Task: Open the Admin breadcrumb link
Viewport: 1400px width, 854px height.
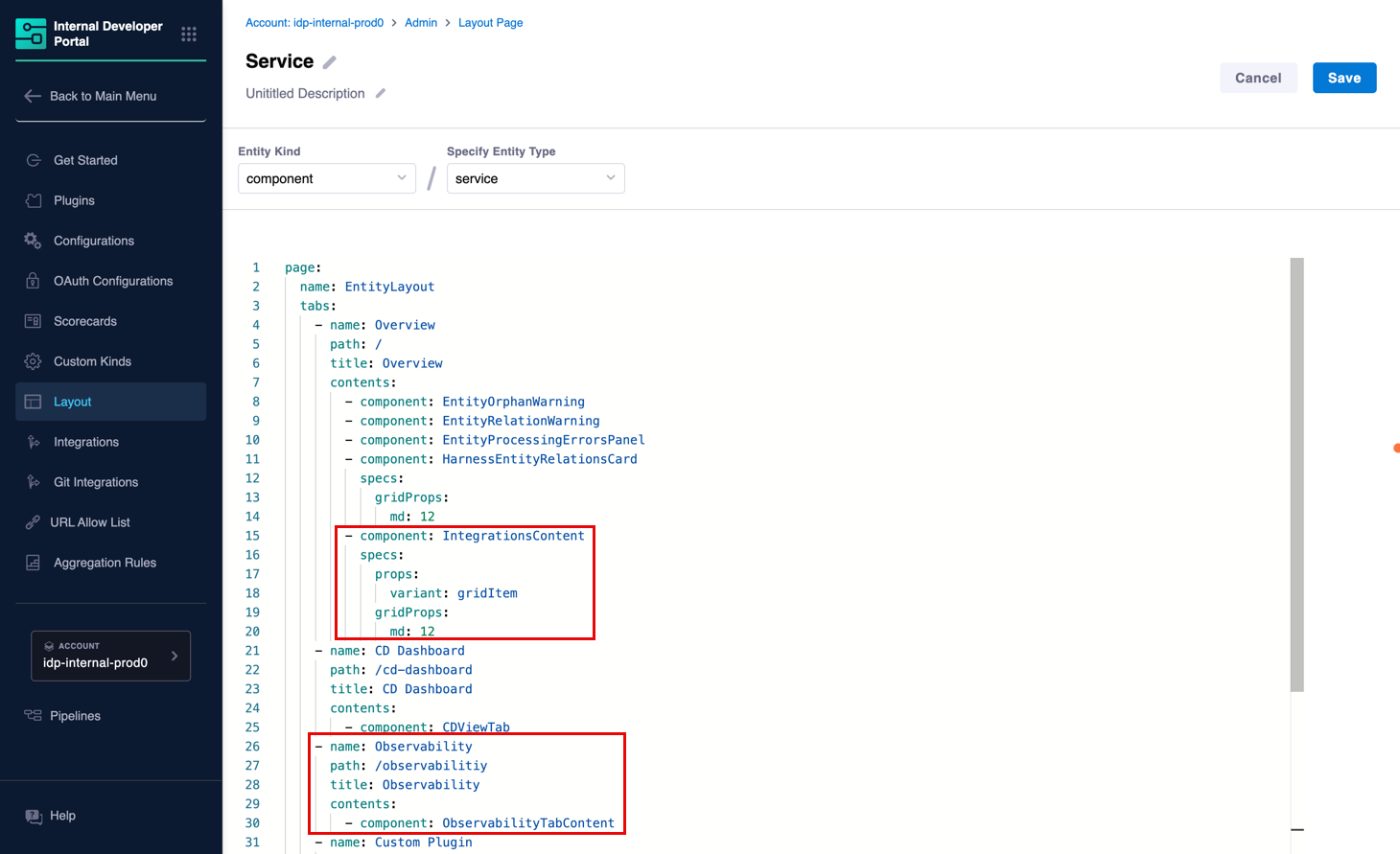Action: 421,22
